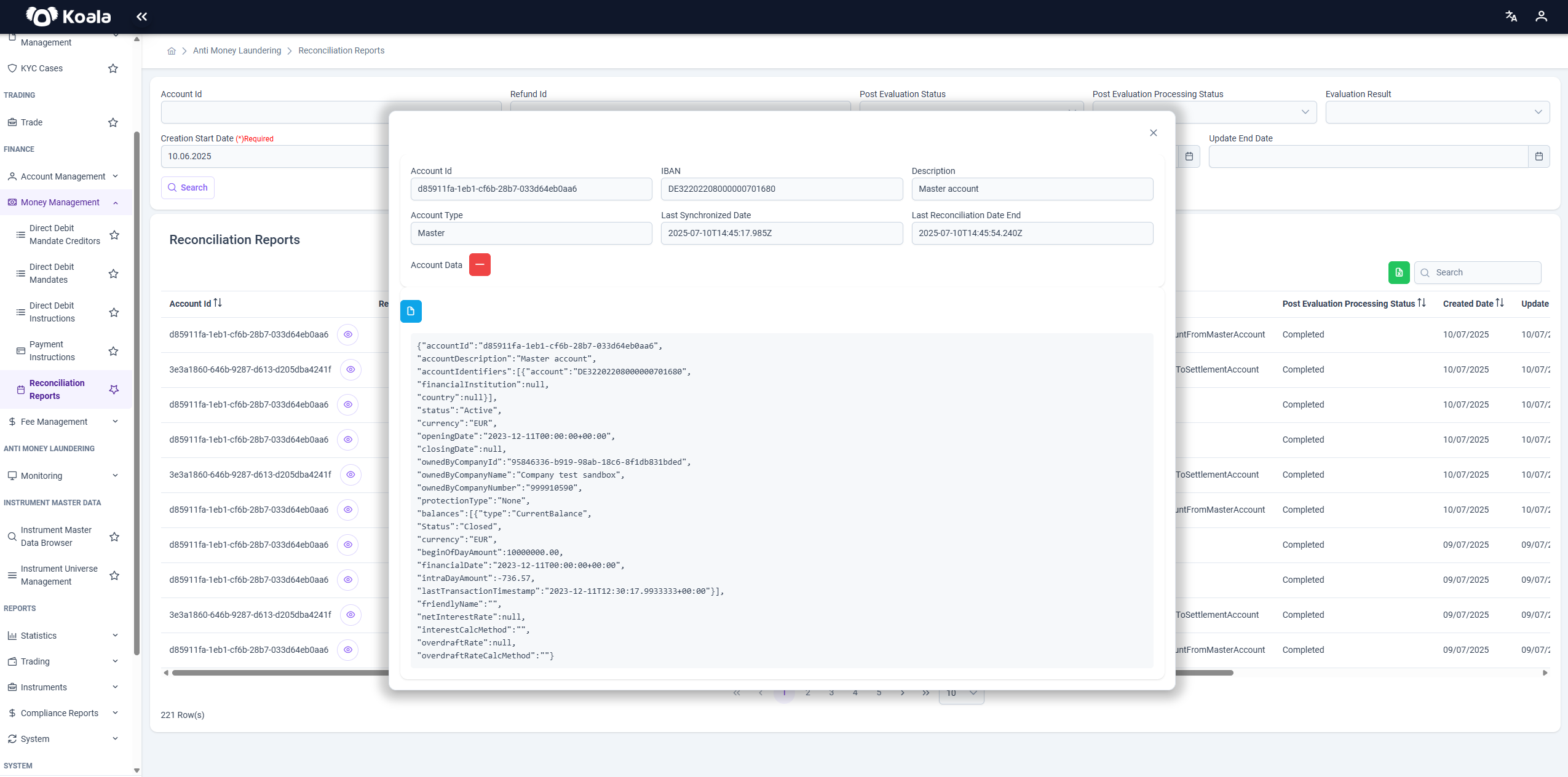Favorite Trade with star icon

[113, 122]
